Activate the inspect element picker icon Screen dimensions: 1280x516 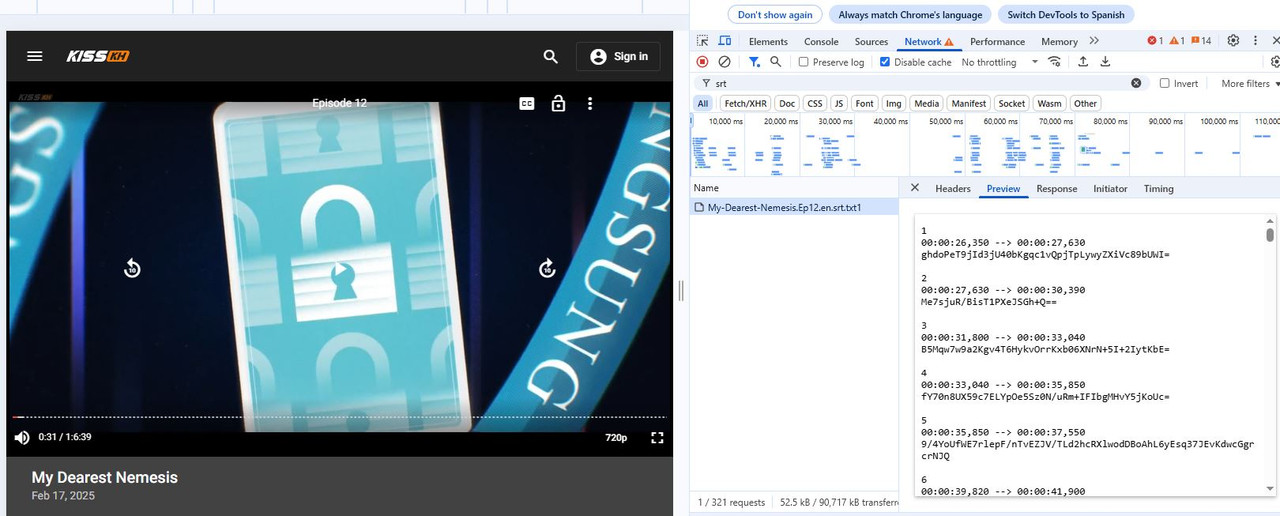(703, 41)
